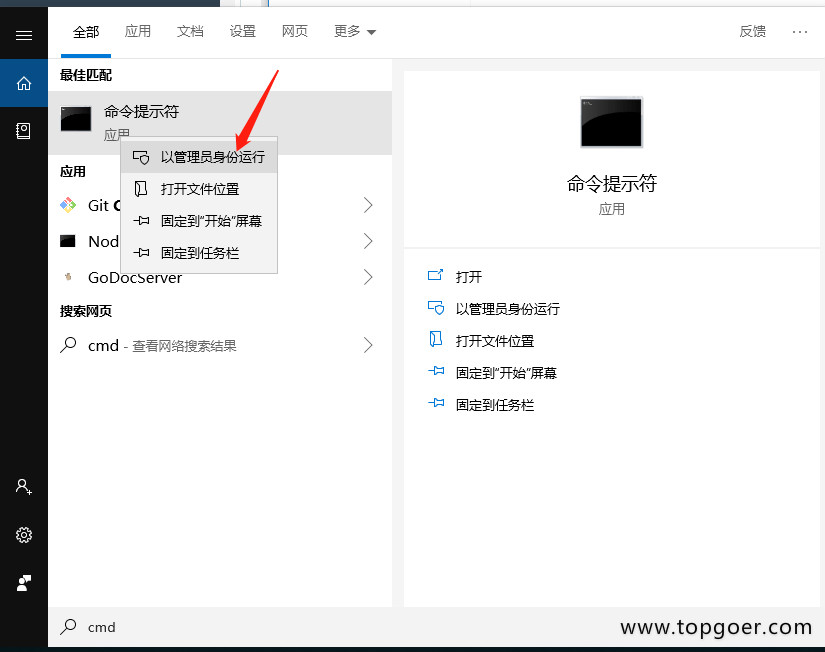Expand the Git result arrow chevron
This screenshot has height=652, width=825.
click(x=368, y=205)
